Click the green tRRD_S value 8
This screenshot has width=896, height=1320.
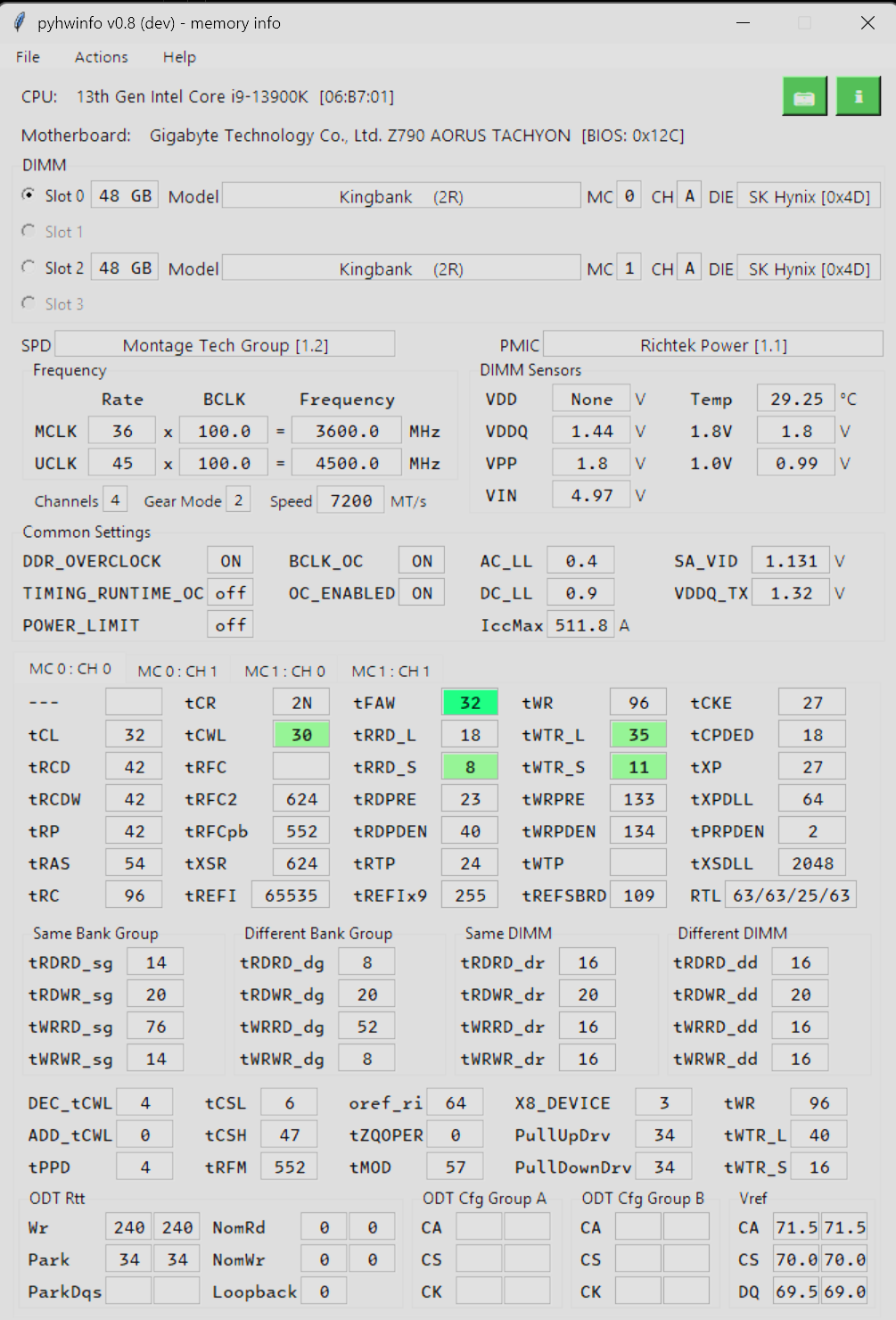coord(470,767)
